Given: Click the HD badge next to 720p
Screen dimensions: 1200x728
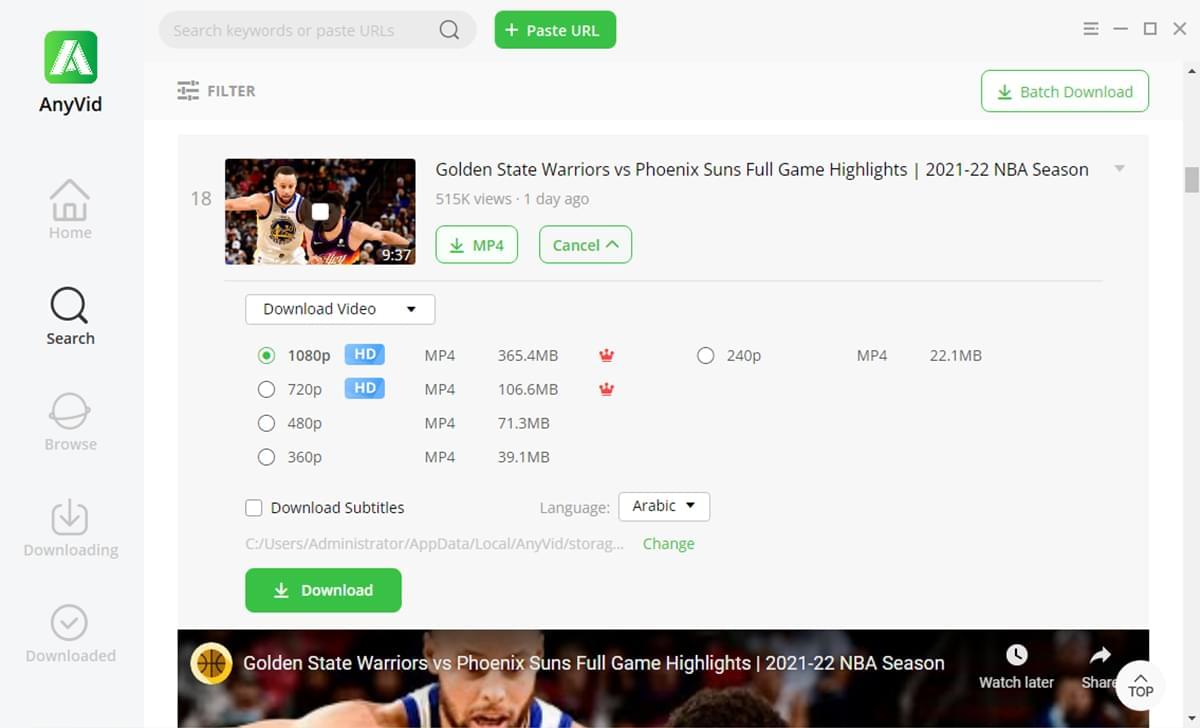Looking at the screenshot, I should [365, 388].
